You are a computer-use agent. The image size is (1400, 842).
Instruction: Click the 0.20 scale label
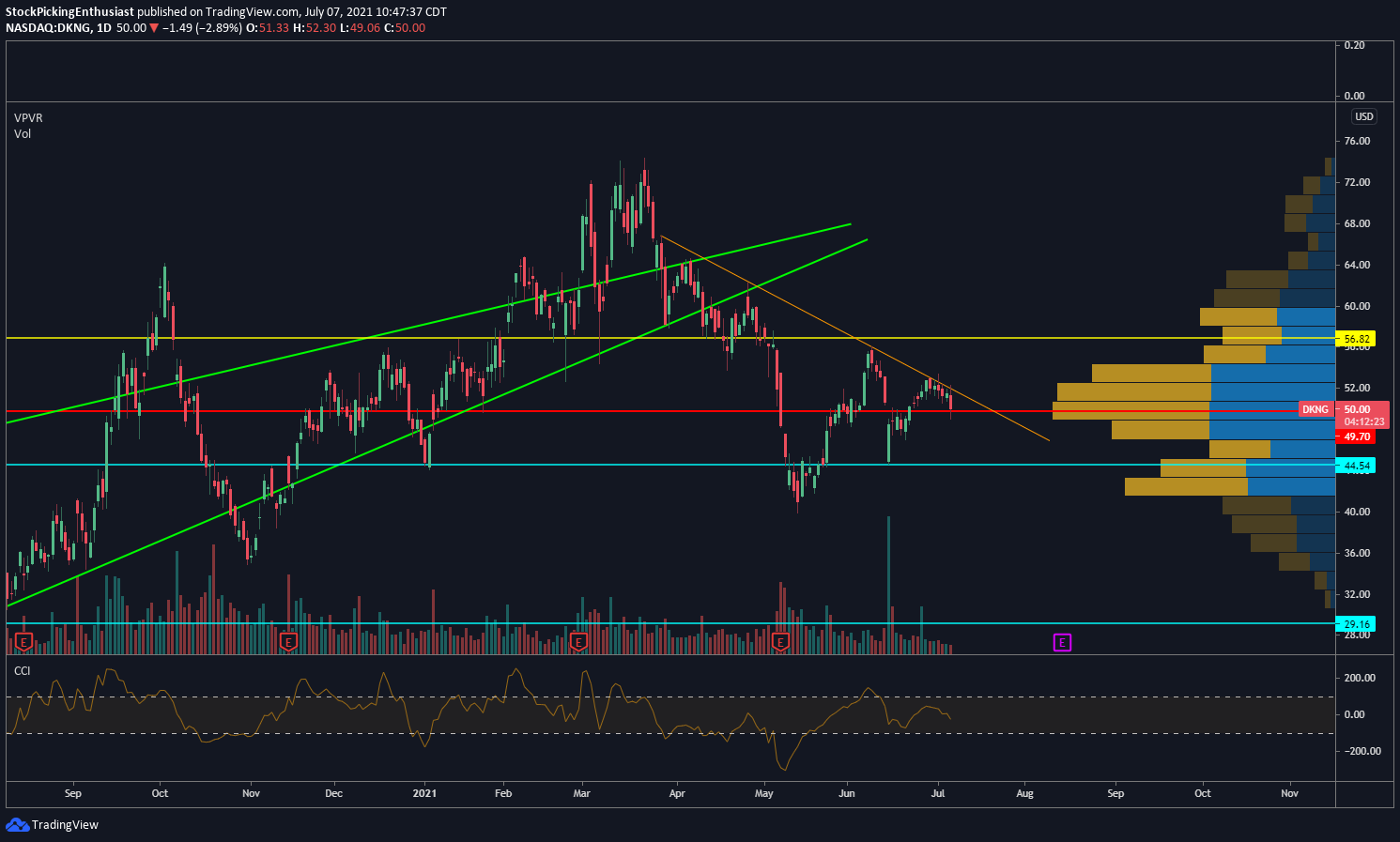click(x=1355, y=45)
